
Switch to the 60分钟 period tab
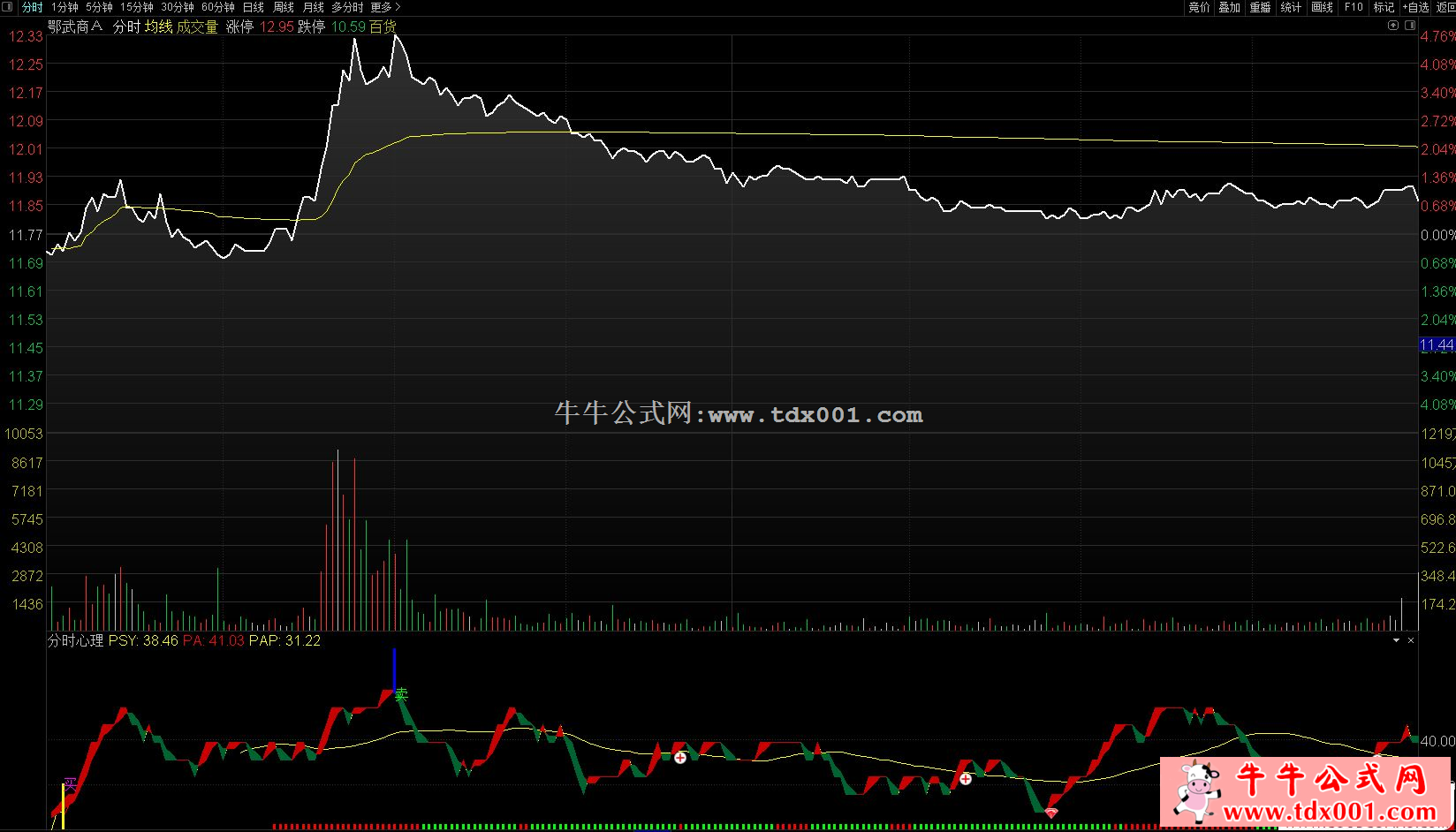(217, 7)
